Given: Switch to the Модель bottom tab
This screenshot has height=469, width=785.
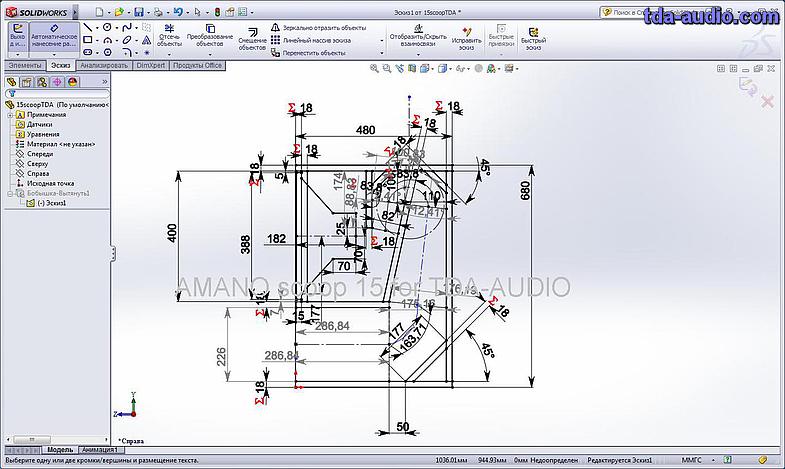Looking at the screenshot, I should click(x=60, y=450).
